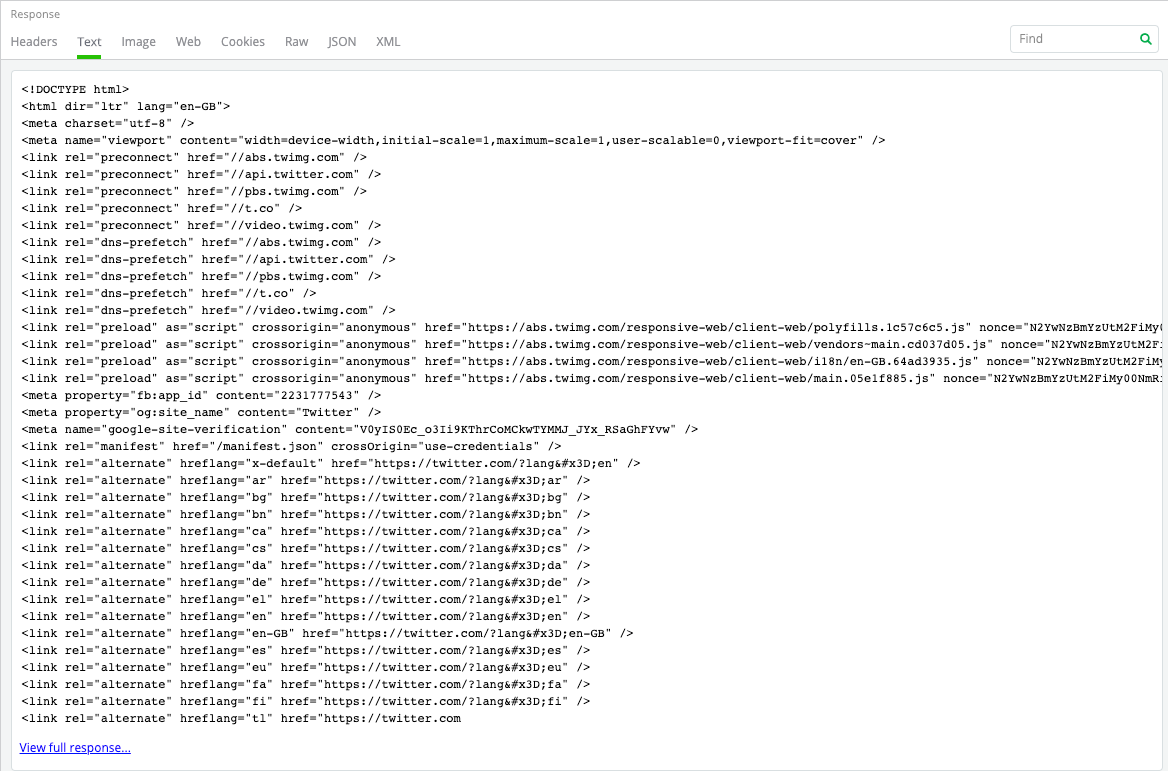Click the hreflang="x-default" line
This screenshot has height=771, width=1168.
coord(331,464)
